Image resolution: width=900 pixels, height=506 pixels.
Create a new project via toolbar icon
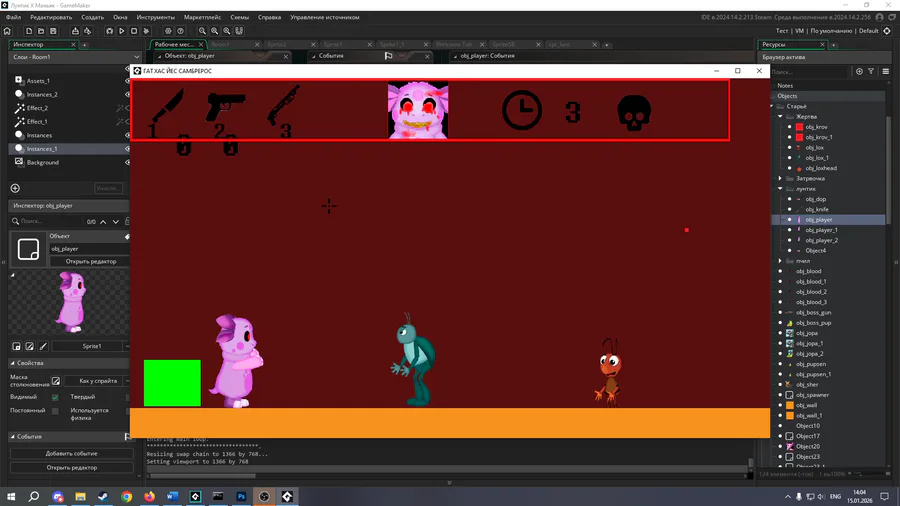(29, 31)
